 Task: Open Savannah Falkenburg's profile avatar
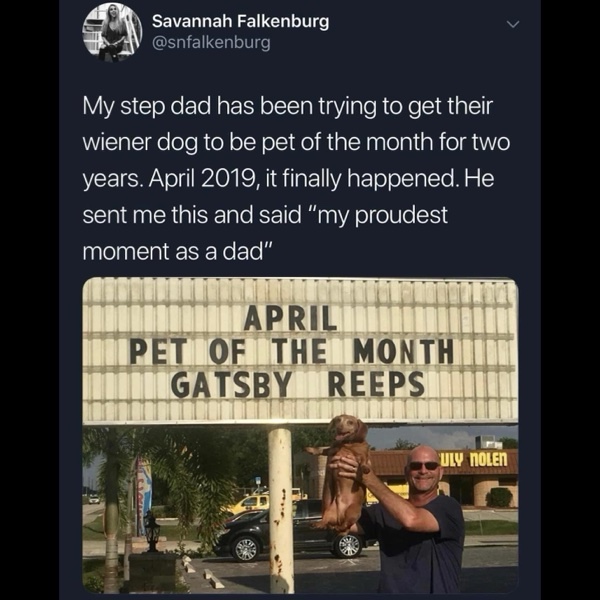[112, 31]
